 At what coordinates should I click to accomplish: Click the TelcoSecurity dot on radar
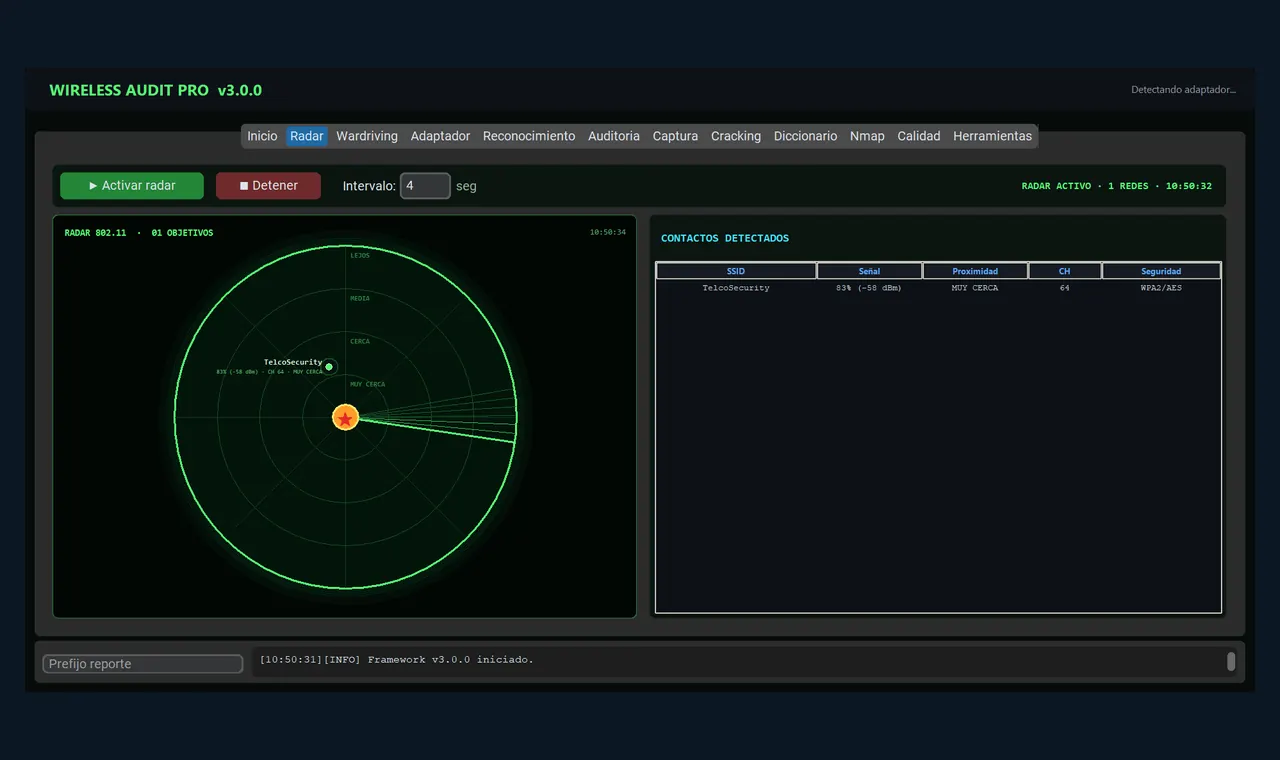tap(329, 367)
